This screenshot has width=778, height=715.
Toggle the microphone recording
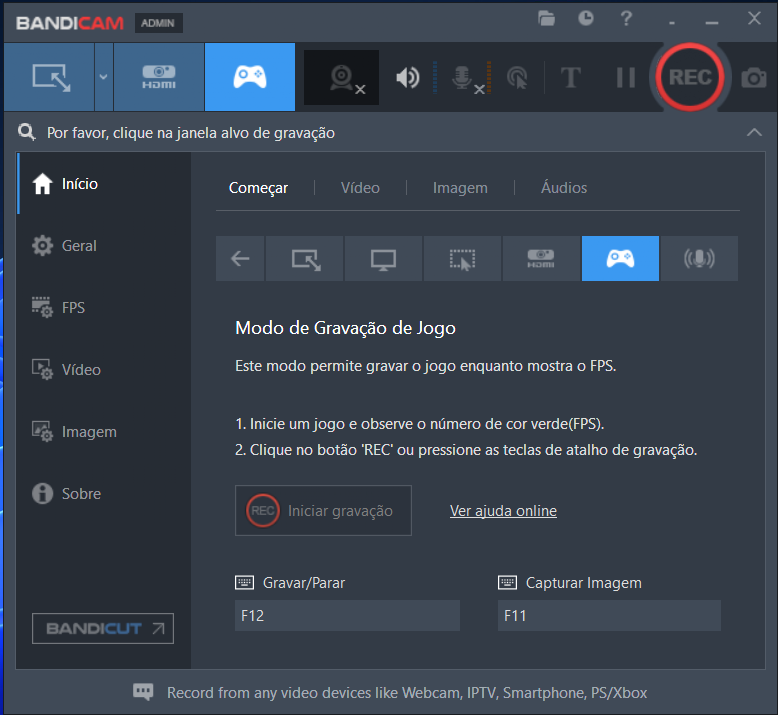pyautogui.click(x=464, y=77)
